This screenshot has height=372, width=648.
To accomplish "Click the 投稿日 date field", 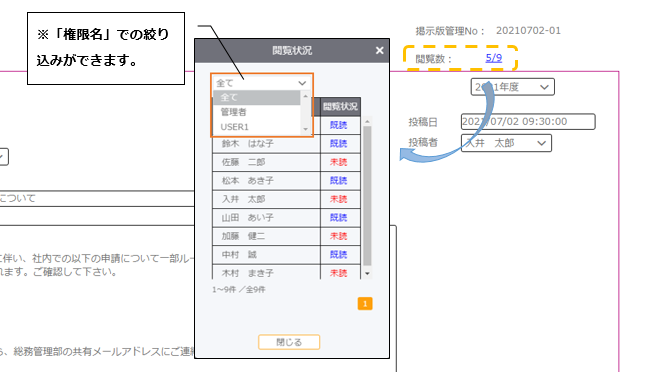I will [528, 122].
